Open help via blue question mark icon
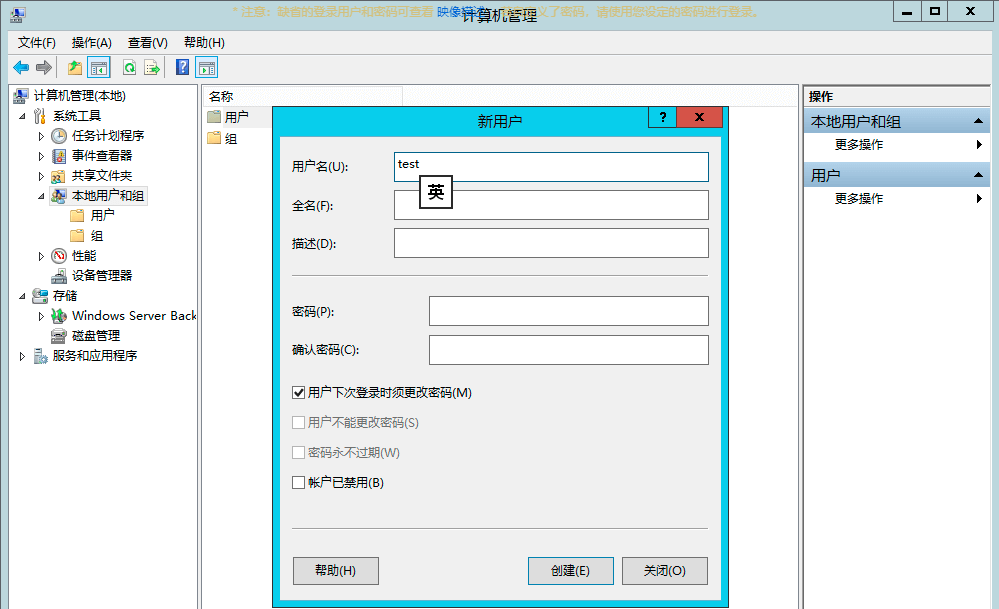Image resolution: width=999 pixels, height=609 pixels. 182,67
